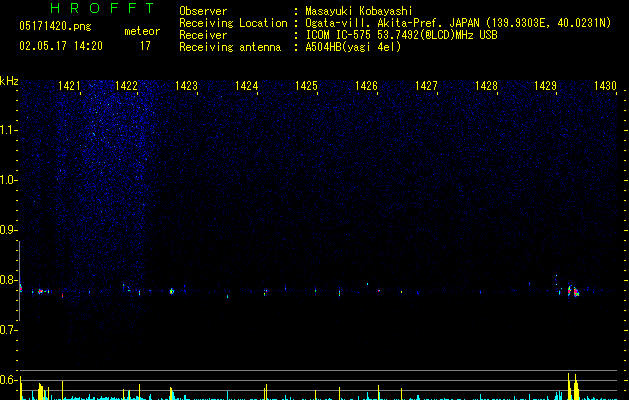Click the tall yellow intensity peak near 1429
Image resolution: width=629 pixels, height=400 pixels.
point(568,386)
